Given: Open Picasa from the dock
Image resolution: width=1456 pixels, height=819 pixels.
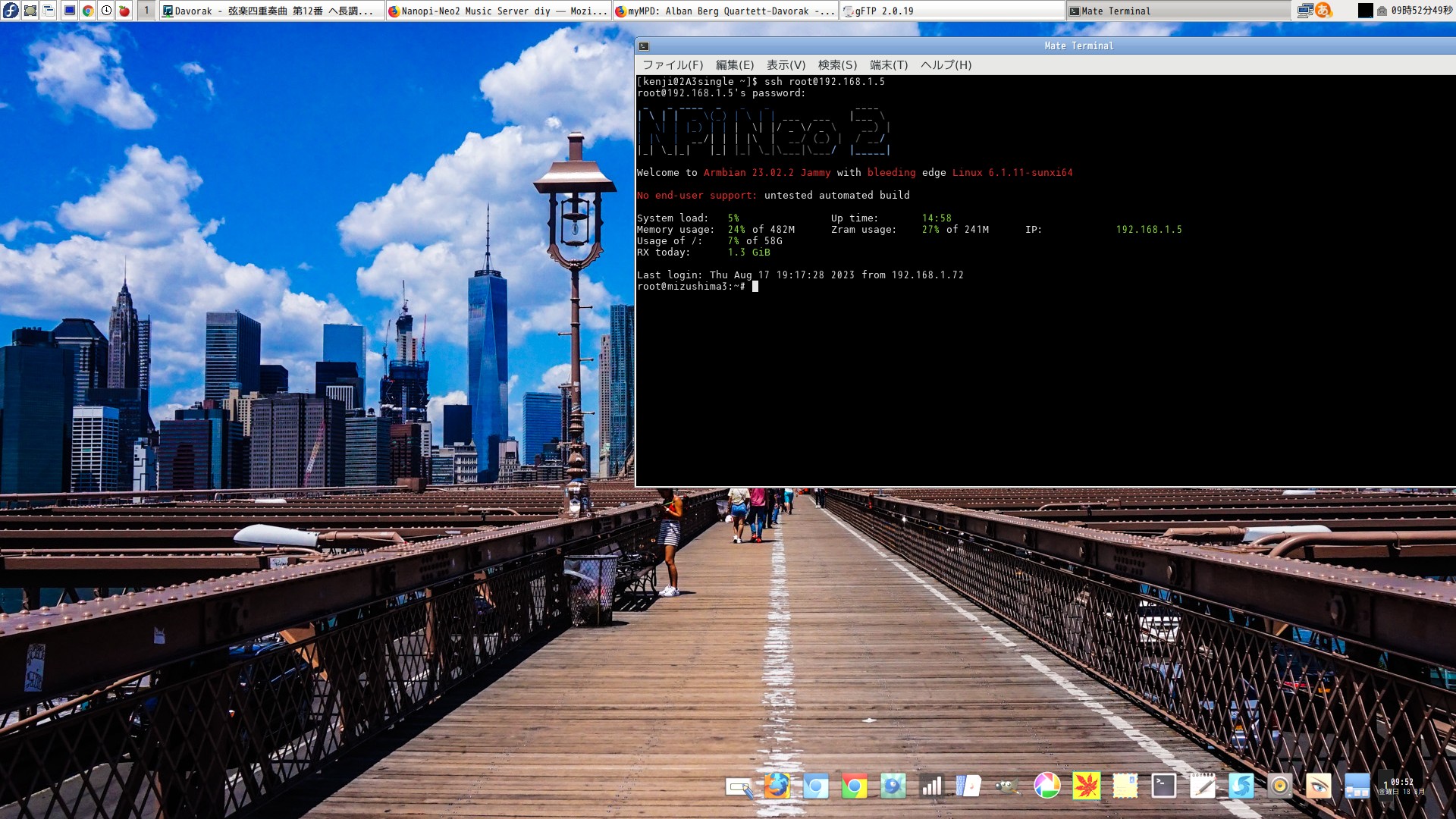Looking at the screenshot, I should pos(1049,787).
